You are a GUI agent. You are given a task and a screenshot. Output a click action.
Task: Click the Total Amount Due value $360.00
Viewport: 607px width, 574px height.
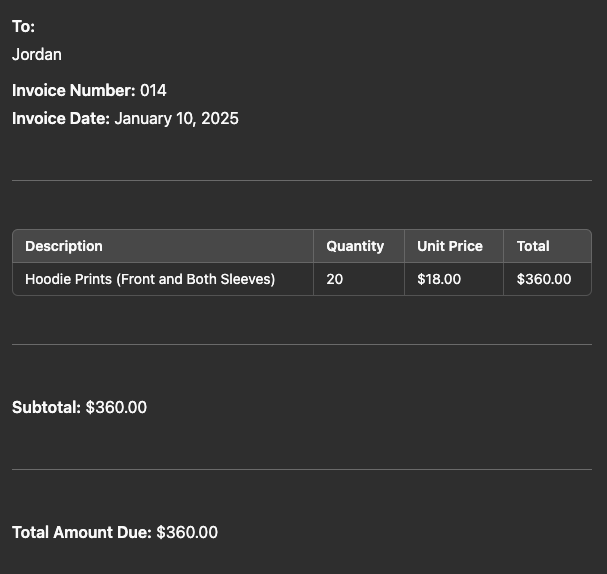click(x=187, y=532)
